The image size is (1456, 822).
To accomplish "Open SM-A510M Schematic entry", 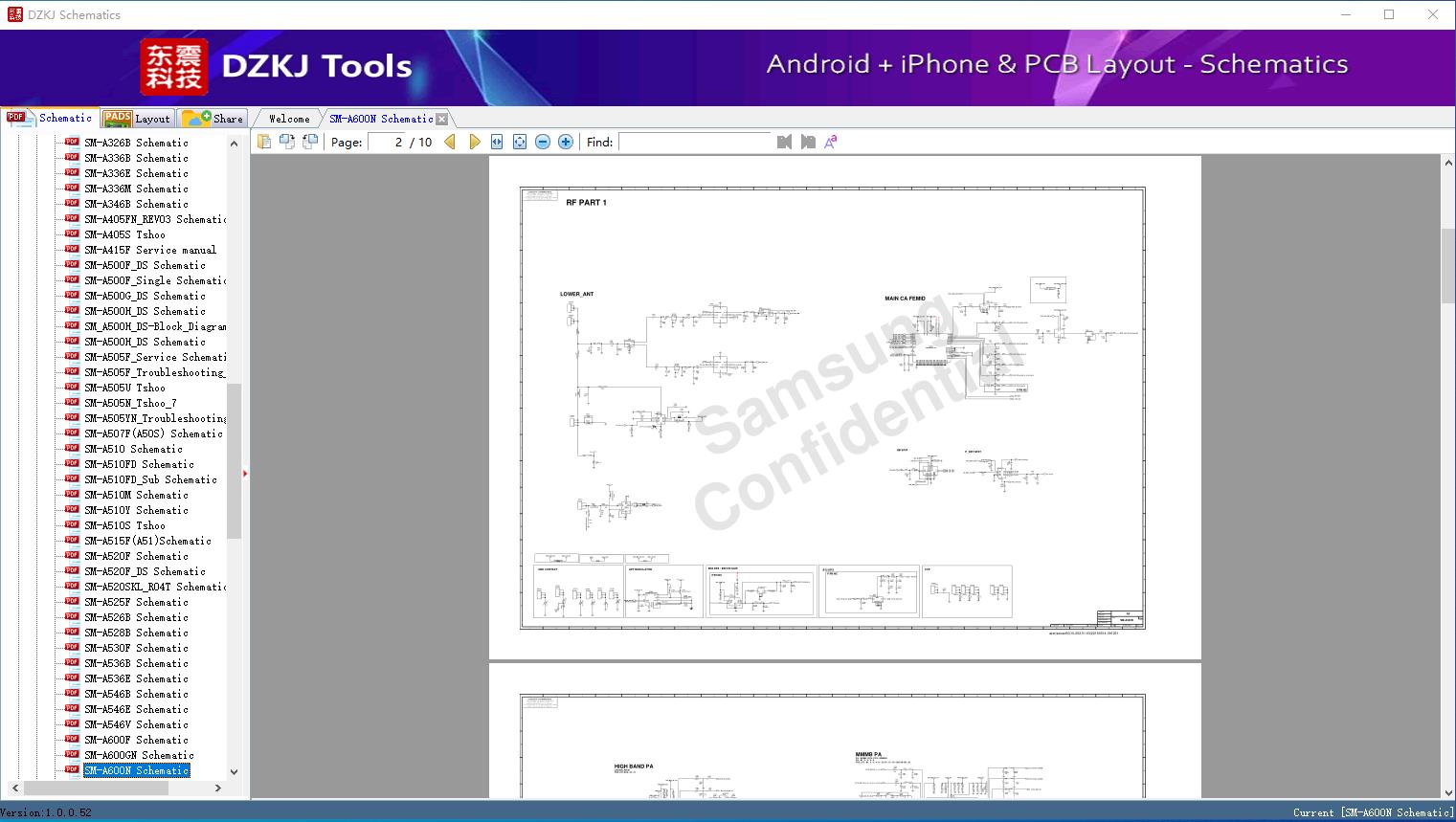I will 136,495.
